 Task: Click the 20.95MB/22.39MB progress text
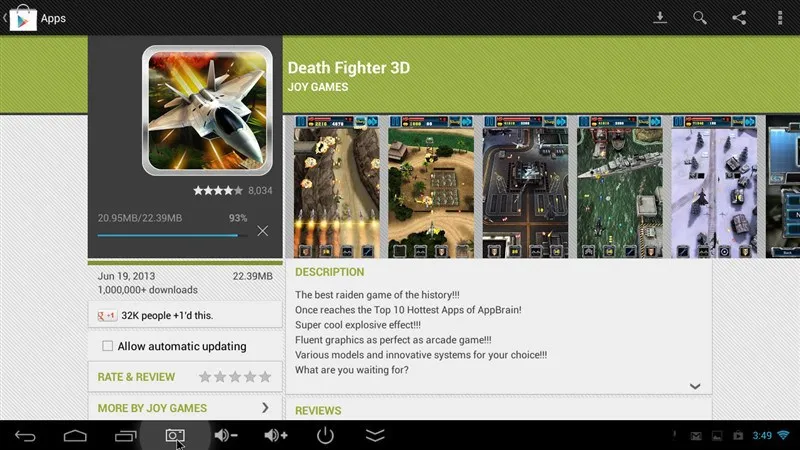(140, 218)
